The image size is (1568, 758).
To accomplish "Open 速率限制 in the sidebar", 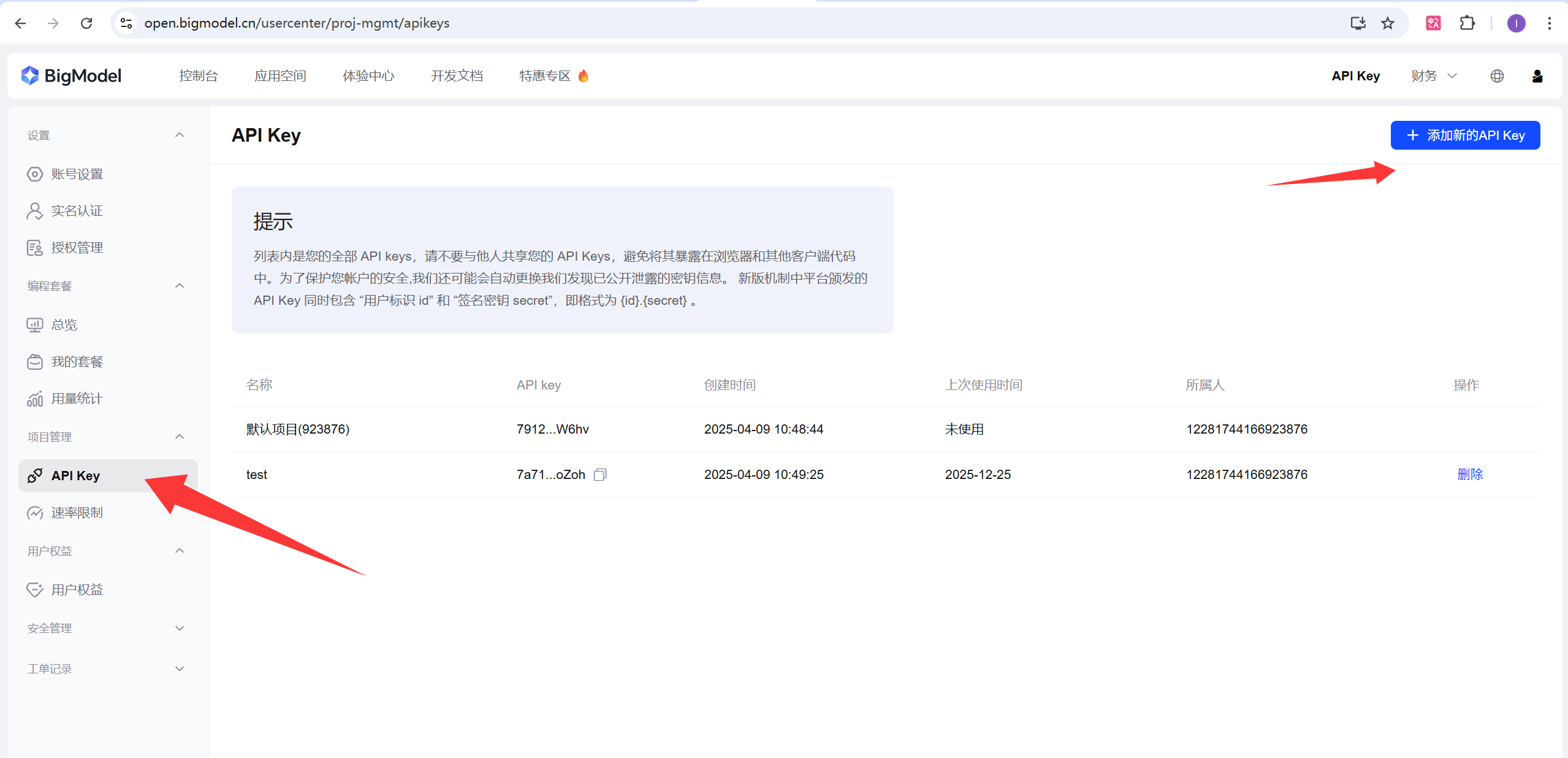I will click(x=77, y=513).
